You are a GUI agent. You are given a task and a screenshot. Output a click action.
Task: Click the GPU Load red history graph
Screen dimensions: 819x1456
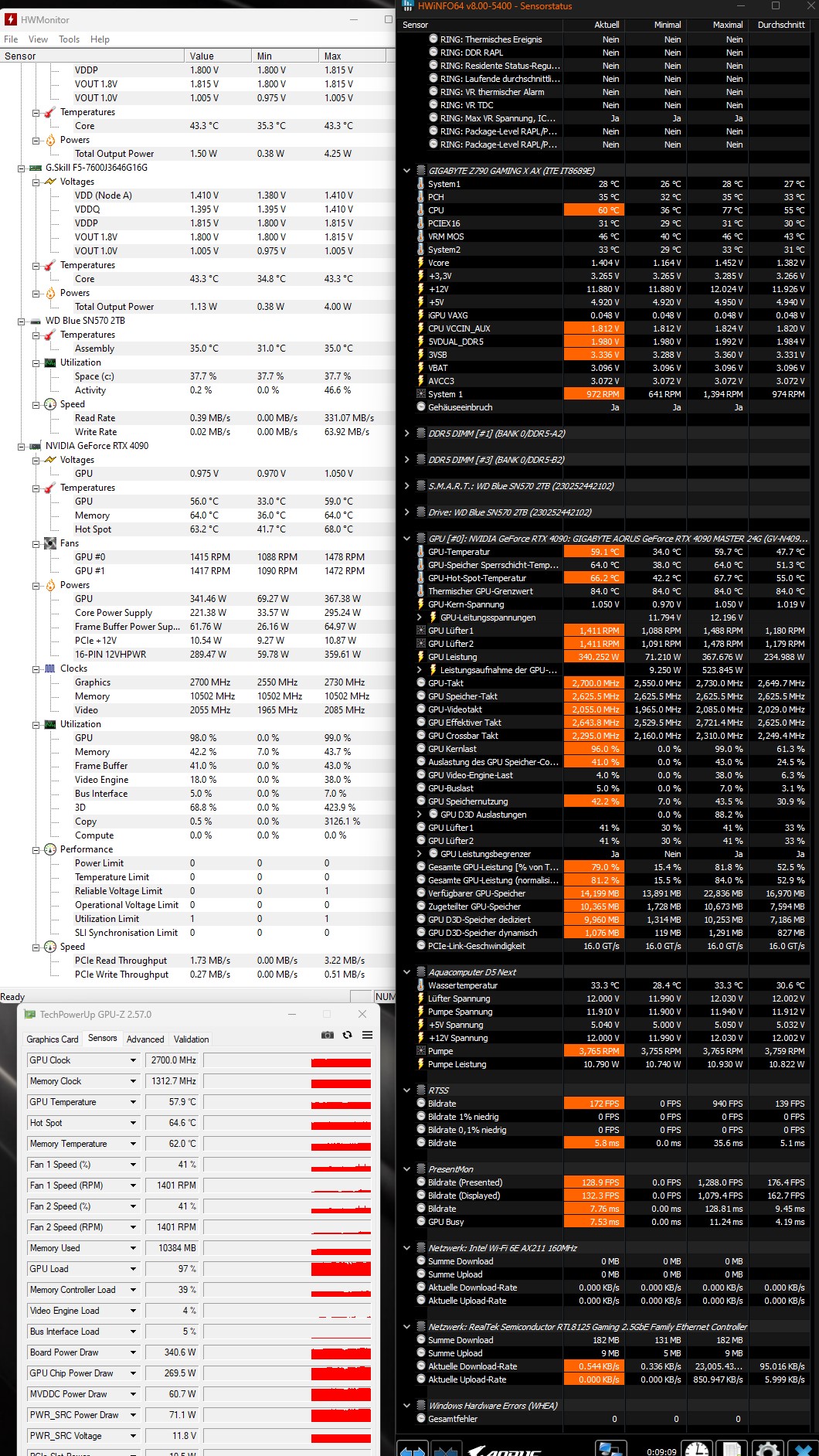click(288, 1269)
